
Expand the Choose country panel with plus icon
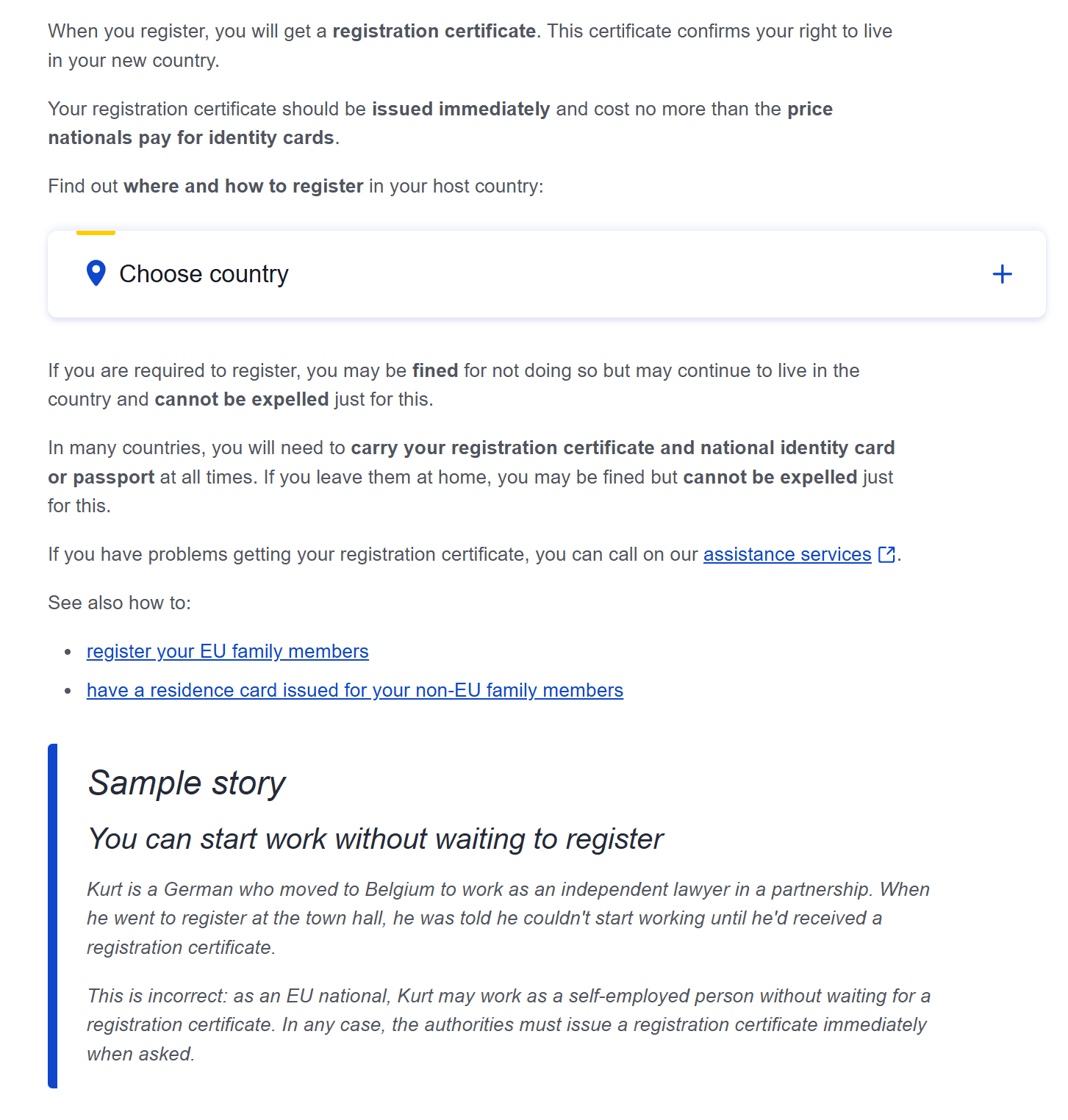[x=1002, y=274]
